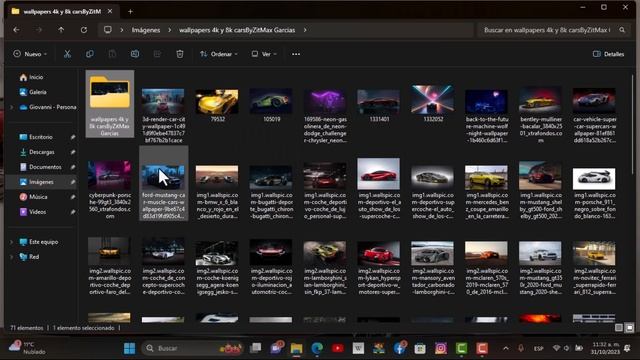
Task: Select the 105019 image file
Action: [x=271, y=105]
